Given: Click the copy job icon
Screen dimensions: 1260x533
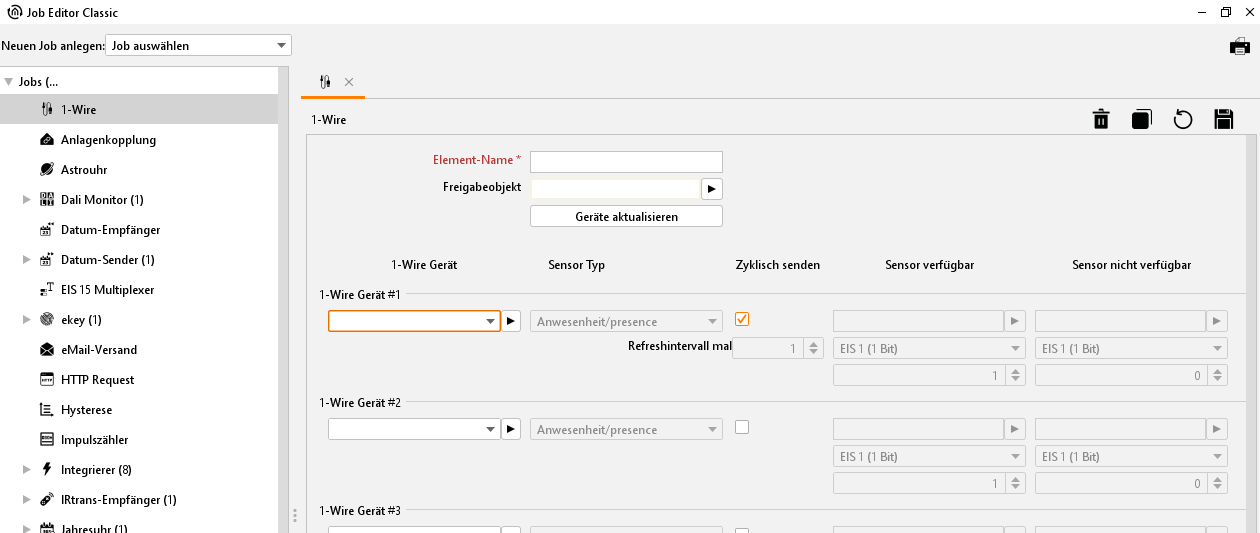Looking at the screenshot, I should click(x=1142, y=120).
